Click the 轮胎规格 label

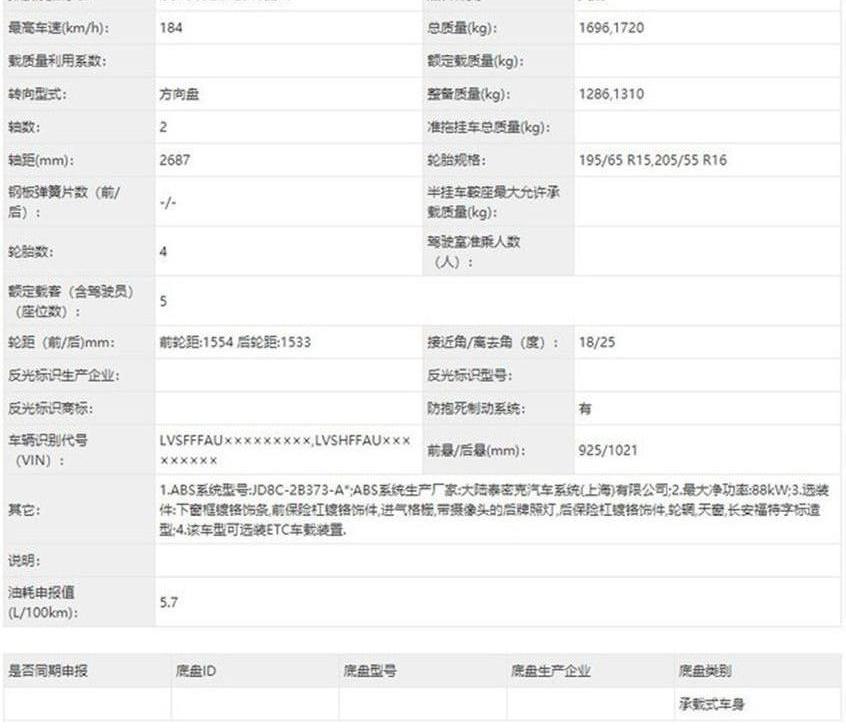tap(456, 160)
